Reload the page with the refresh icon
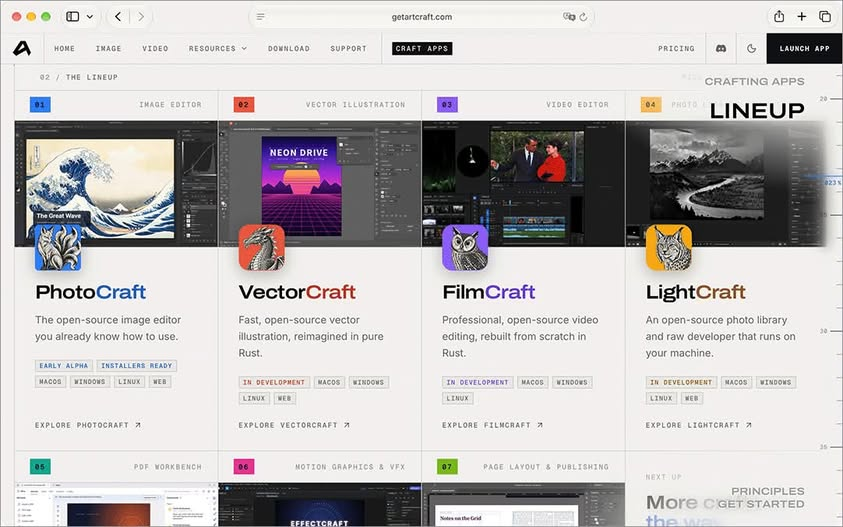 tap(583, 17)
